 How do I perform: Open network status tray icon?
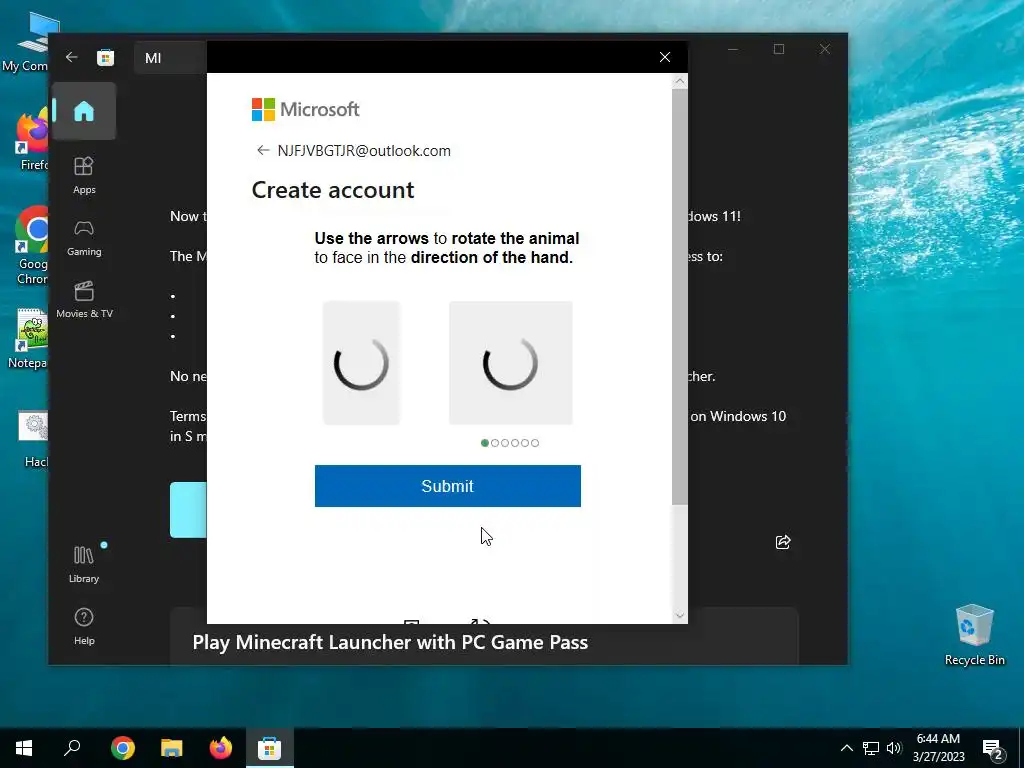click(871, 748)
